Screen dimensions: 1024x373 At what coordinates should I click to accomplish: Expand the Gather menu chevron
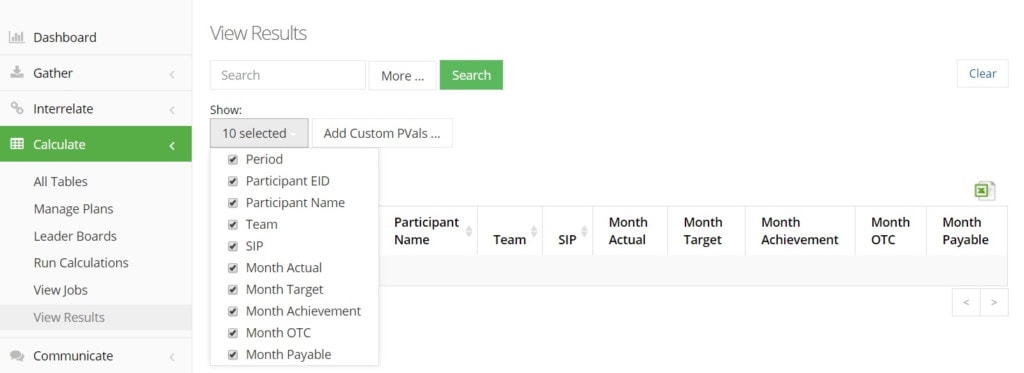[x=172, y=74]
